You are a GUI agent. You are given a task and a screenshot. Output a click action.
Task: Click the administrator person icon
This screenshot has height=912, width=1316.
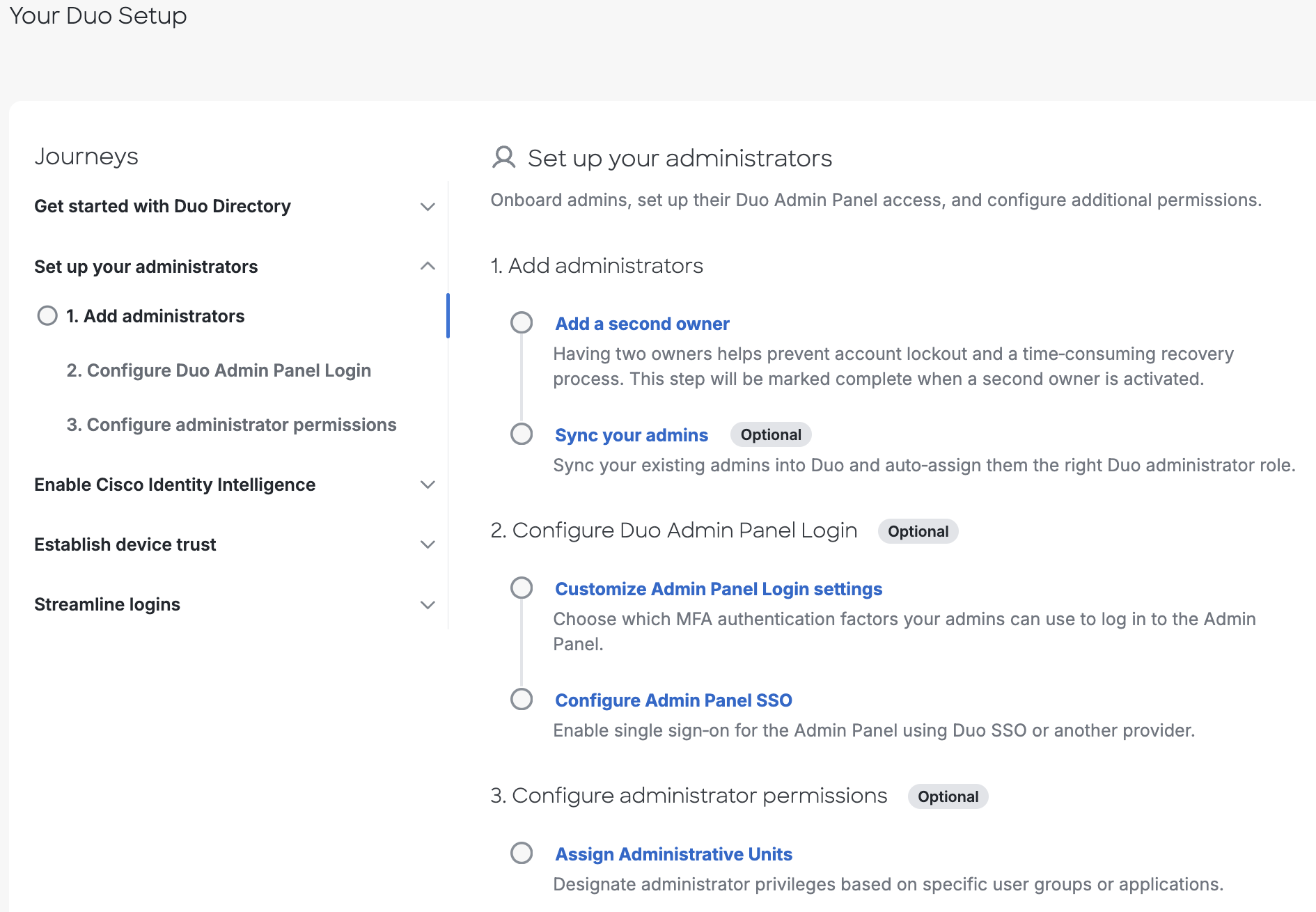point(503,158)
